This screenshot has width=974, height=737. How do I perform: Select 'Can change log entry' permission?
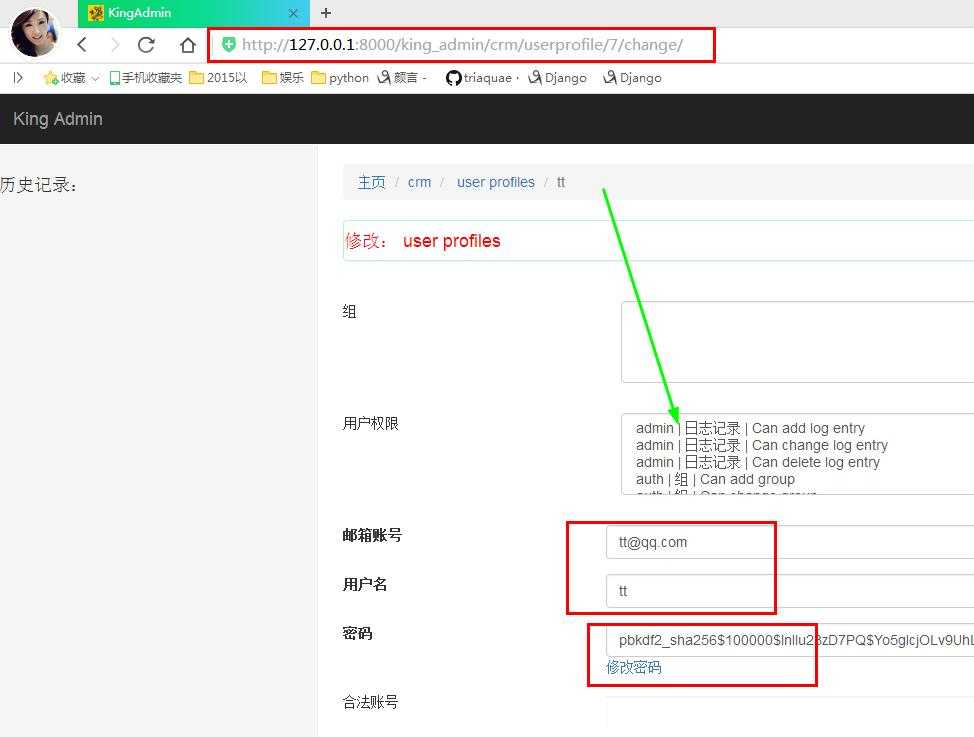(762, 445)
